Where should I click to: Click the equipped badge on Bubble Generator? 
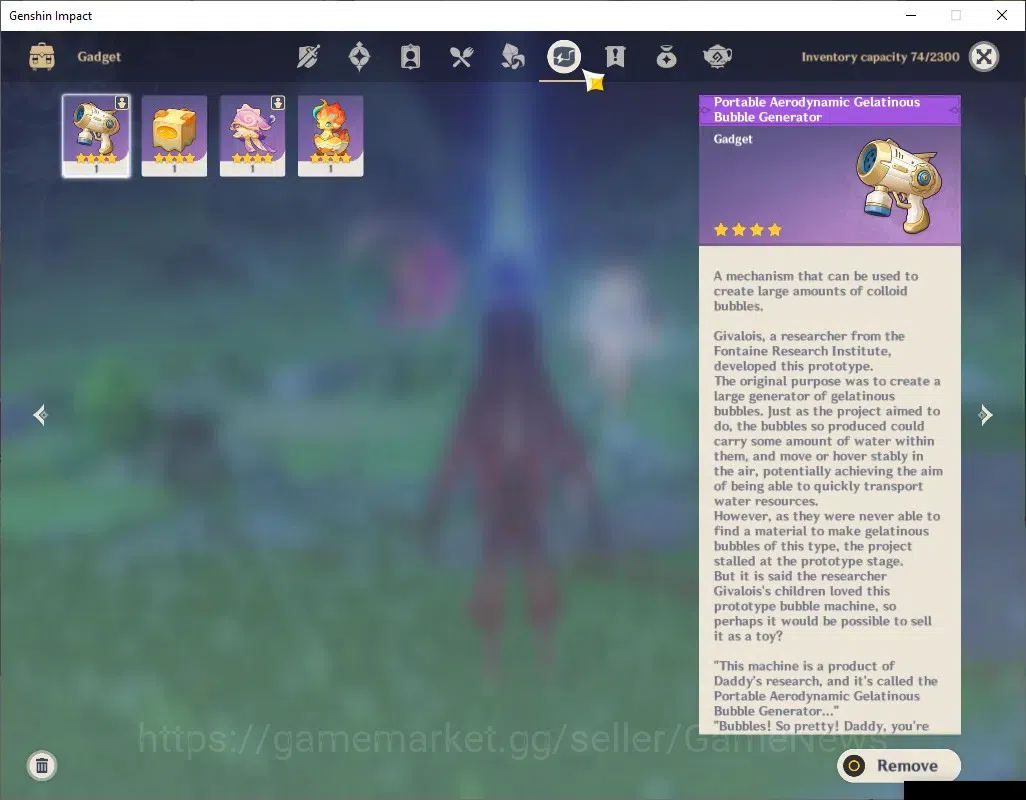[122, 103]
